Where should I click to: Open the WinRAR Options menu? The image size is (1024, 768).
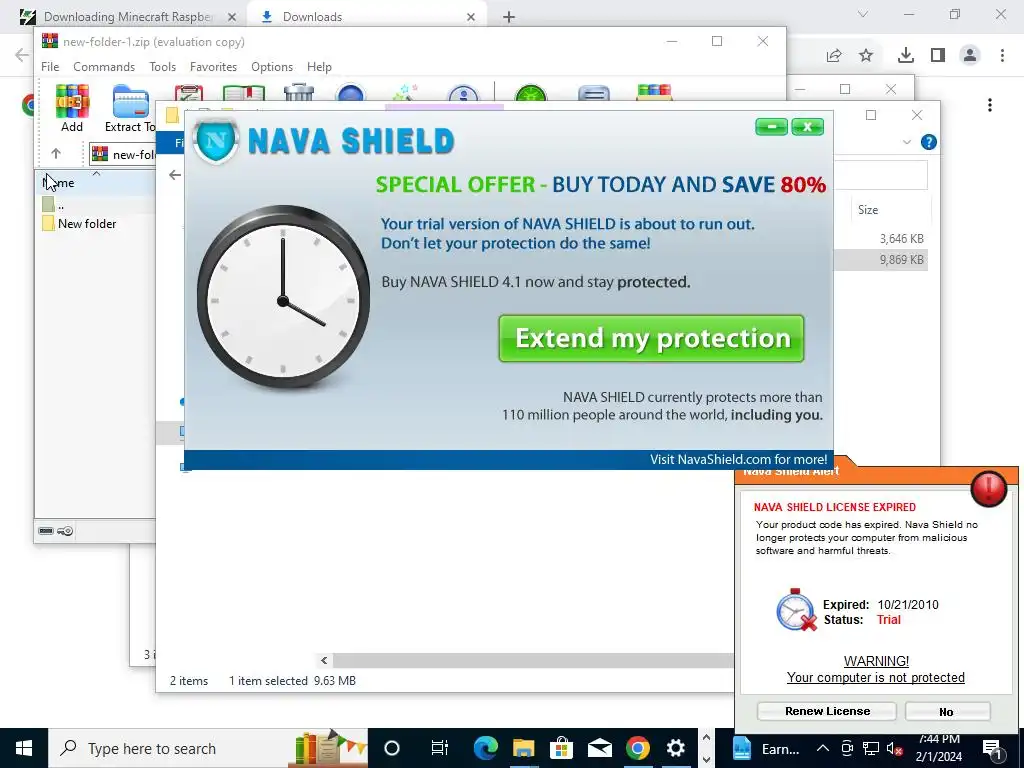click(272, 67)
